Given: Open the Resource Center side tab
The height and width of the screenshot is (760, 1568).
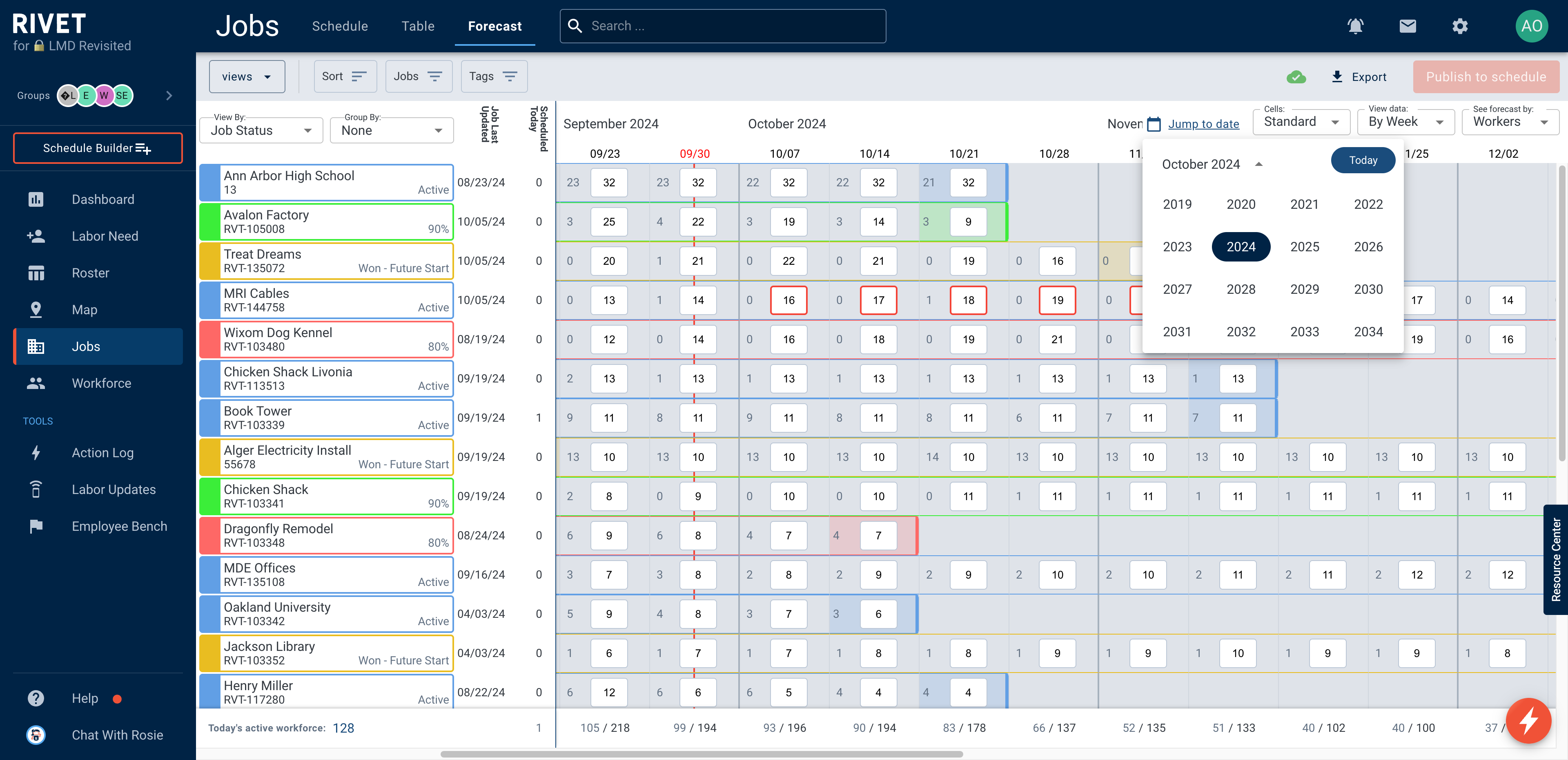Looking at the screenshot, I should point(1555,560).
